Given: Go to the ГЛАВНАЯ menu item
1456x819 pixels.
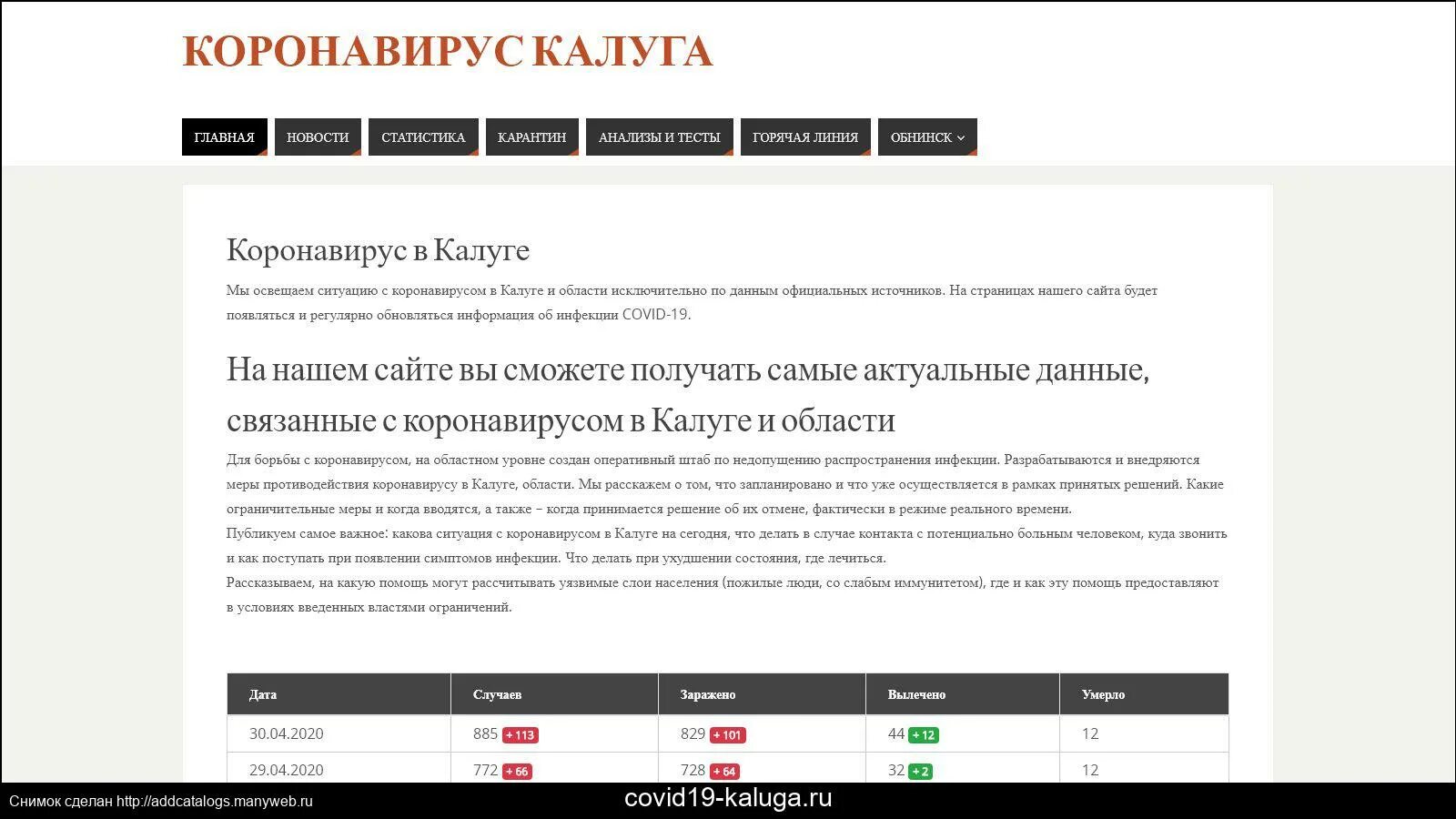Looking at the screenshot, I should pyautogui.click(x=225, y=137).
